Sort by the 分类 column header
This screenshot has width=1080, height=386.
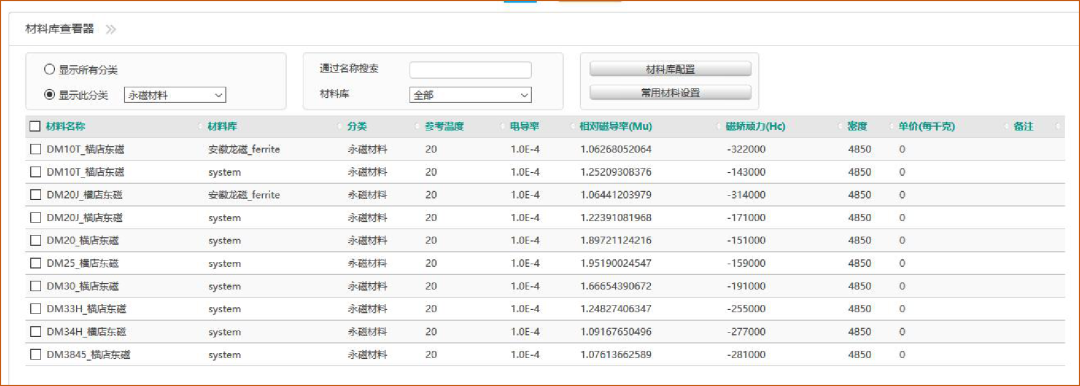pos(357,127)
